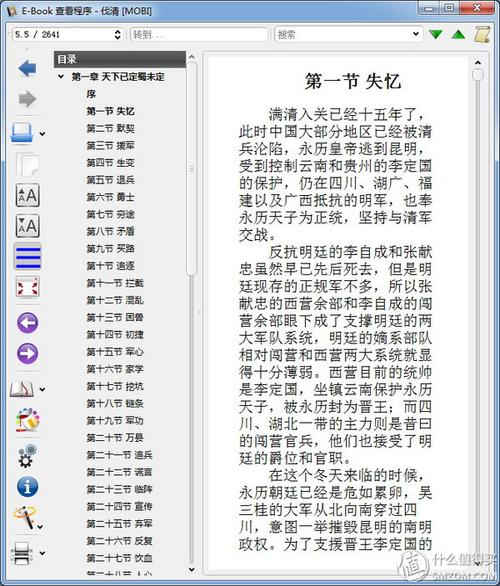Open the search history dropdown arrow
Viewport: 500px width, 586px height.
point(416,34)
